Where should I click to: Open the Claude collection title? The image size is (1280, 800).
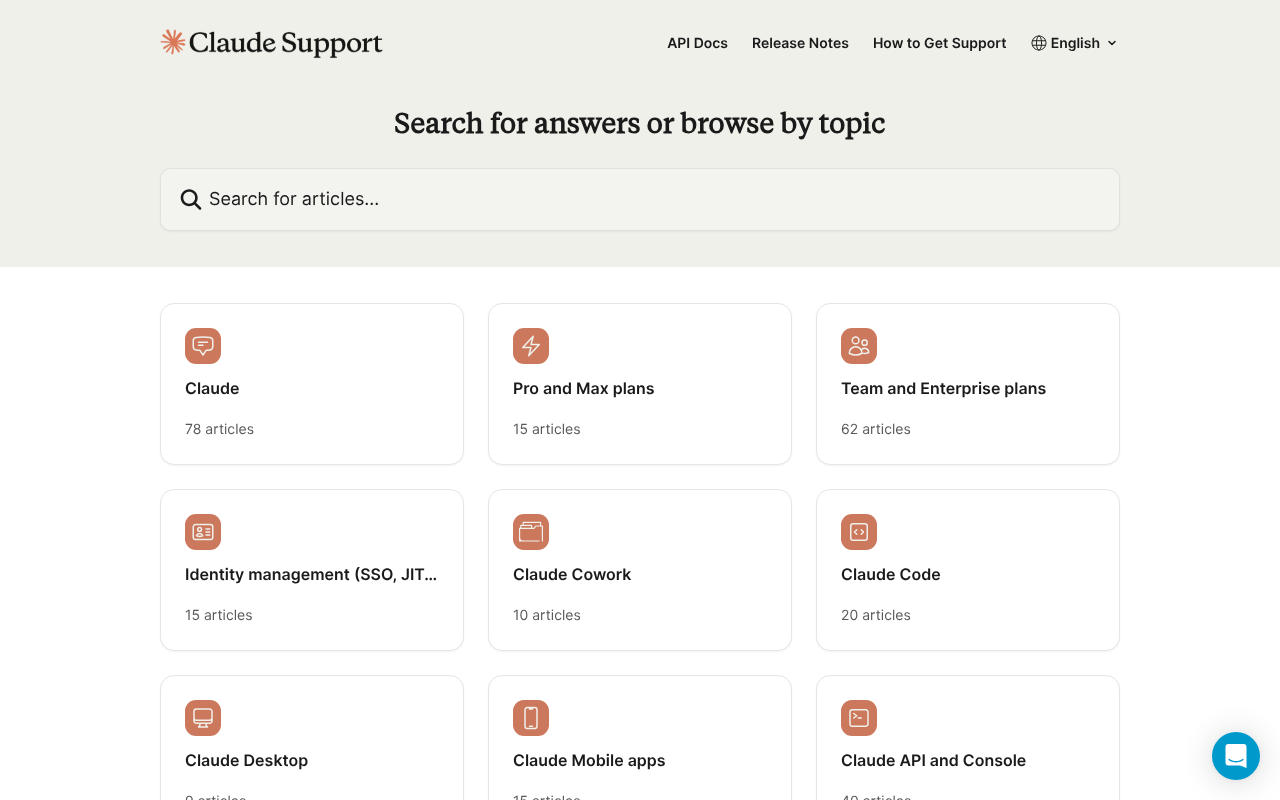pyautogui.click(x=212, y=388)
